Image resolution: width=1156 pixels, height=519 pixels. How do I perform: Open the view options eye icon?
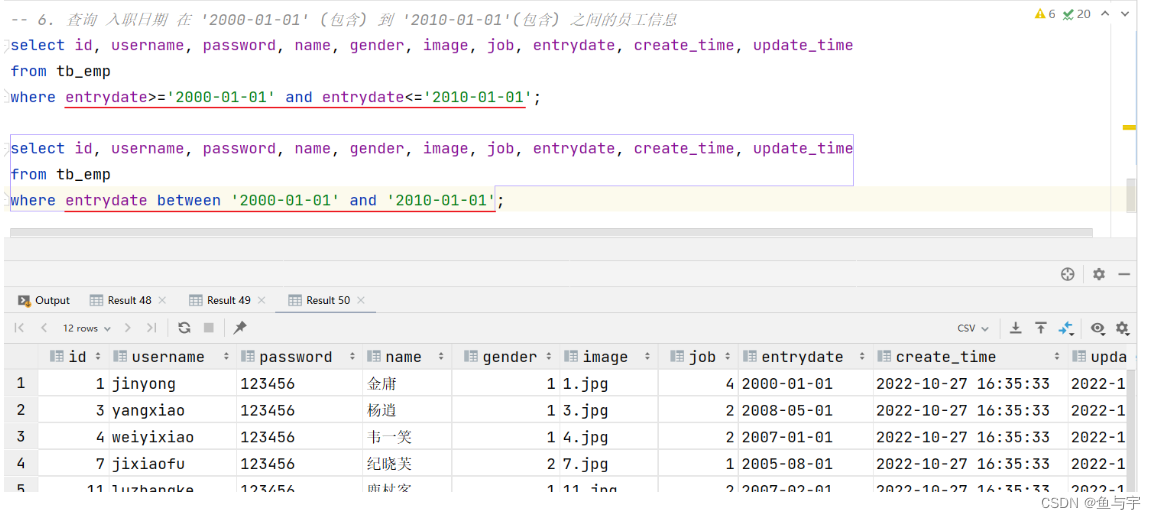[x=1098, y=328]
